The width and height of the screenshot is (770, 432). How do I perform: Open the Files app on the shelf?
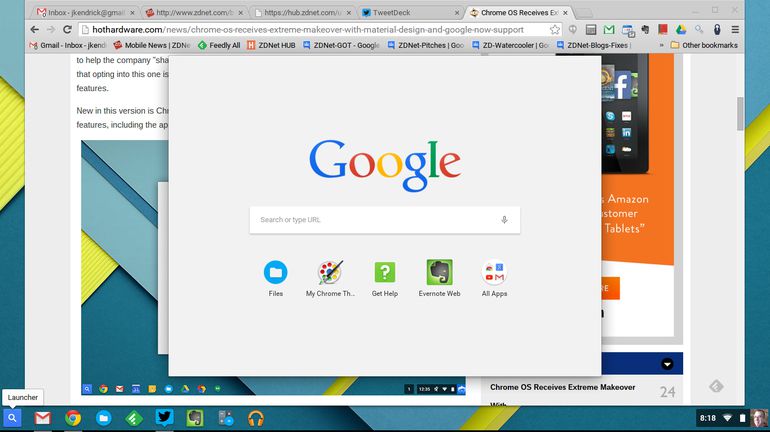point(104,418)
